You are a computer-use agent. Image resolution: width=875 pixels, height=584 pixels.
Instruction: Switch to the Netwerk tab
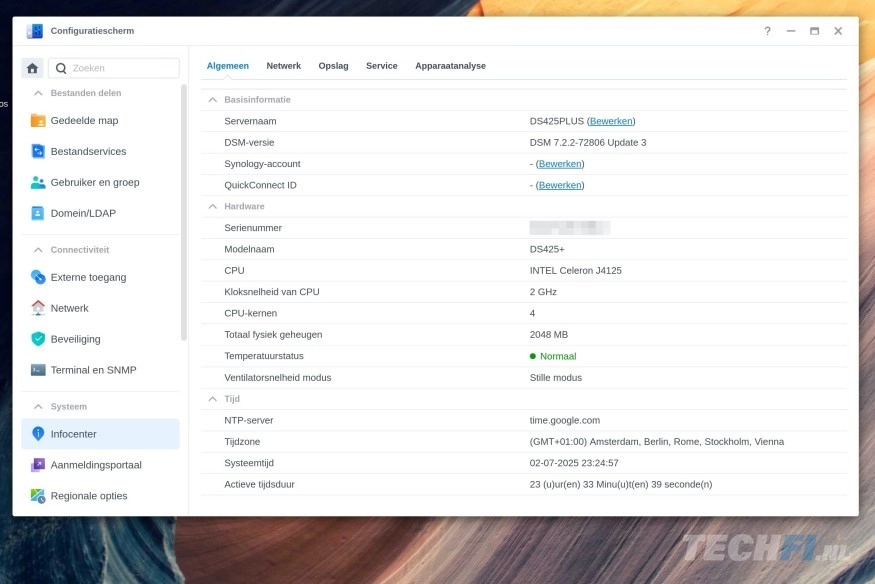point(283,66)
